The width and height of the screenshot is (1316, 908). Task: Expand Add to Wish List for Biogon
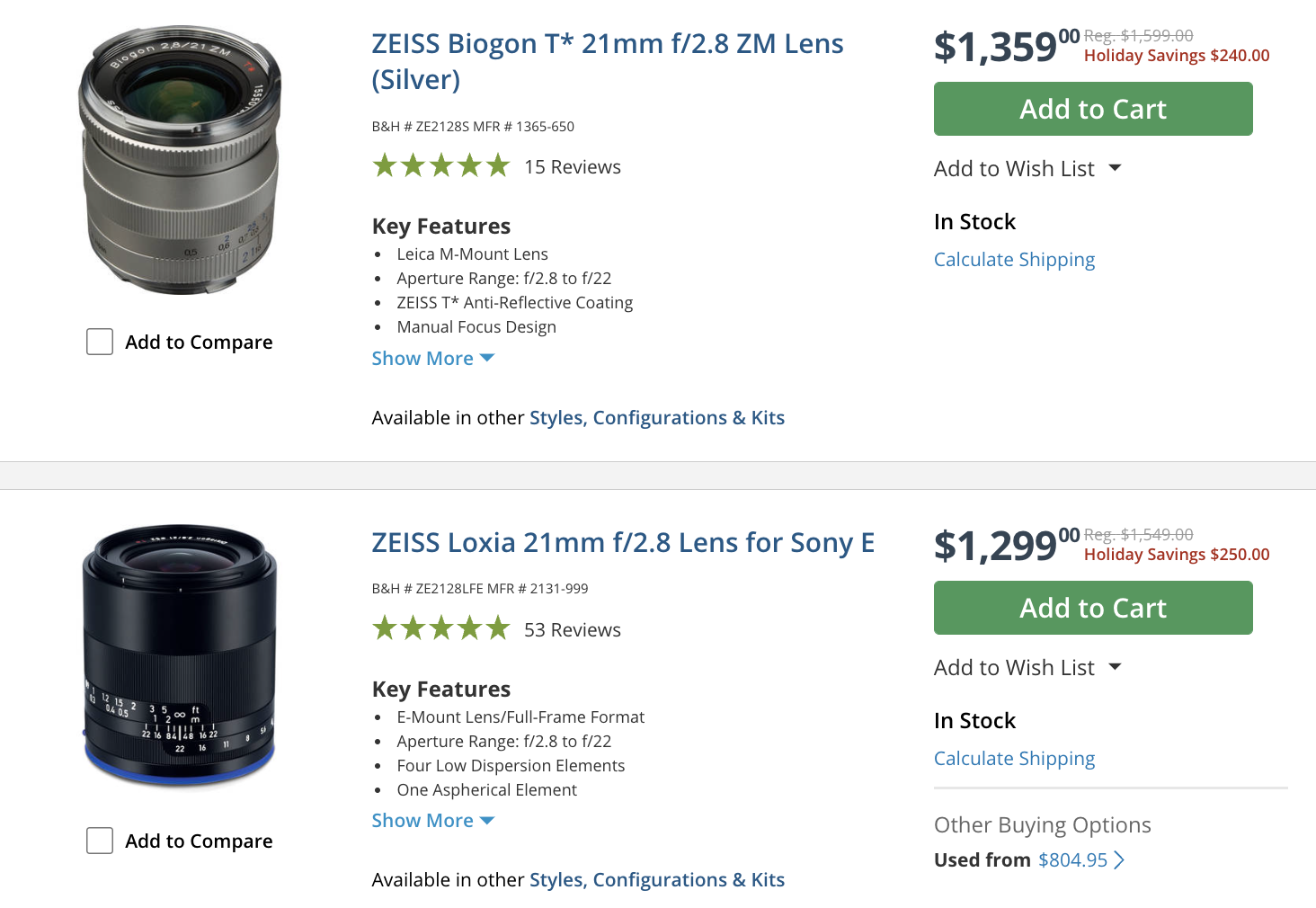(x=1027, y=169)
